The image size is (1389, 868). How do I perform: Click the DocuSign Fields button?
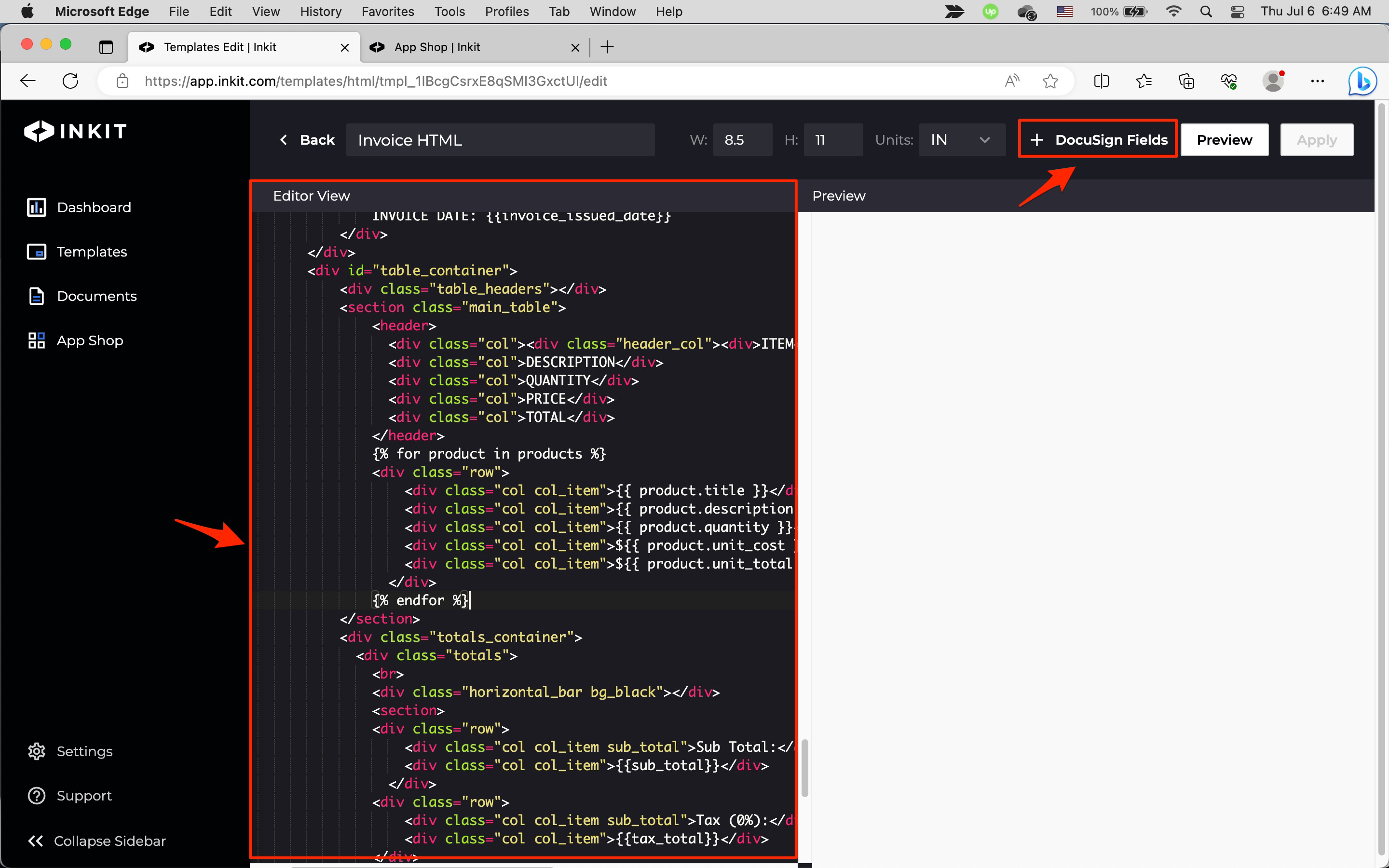1097,139
